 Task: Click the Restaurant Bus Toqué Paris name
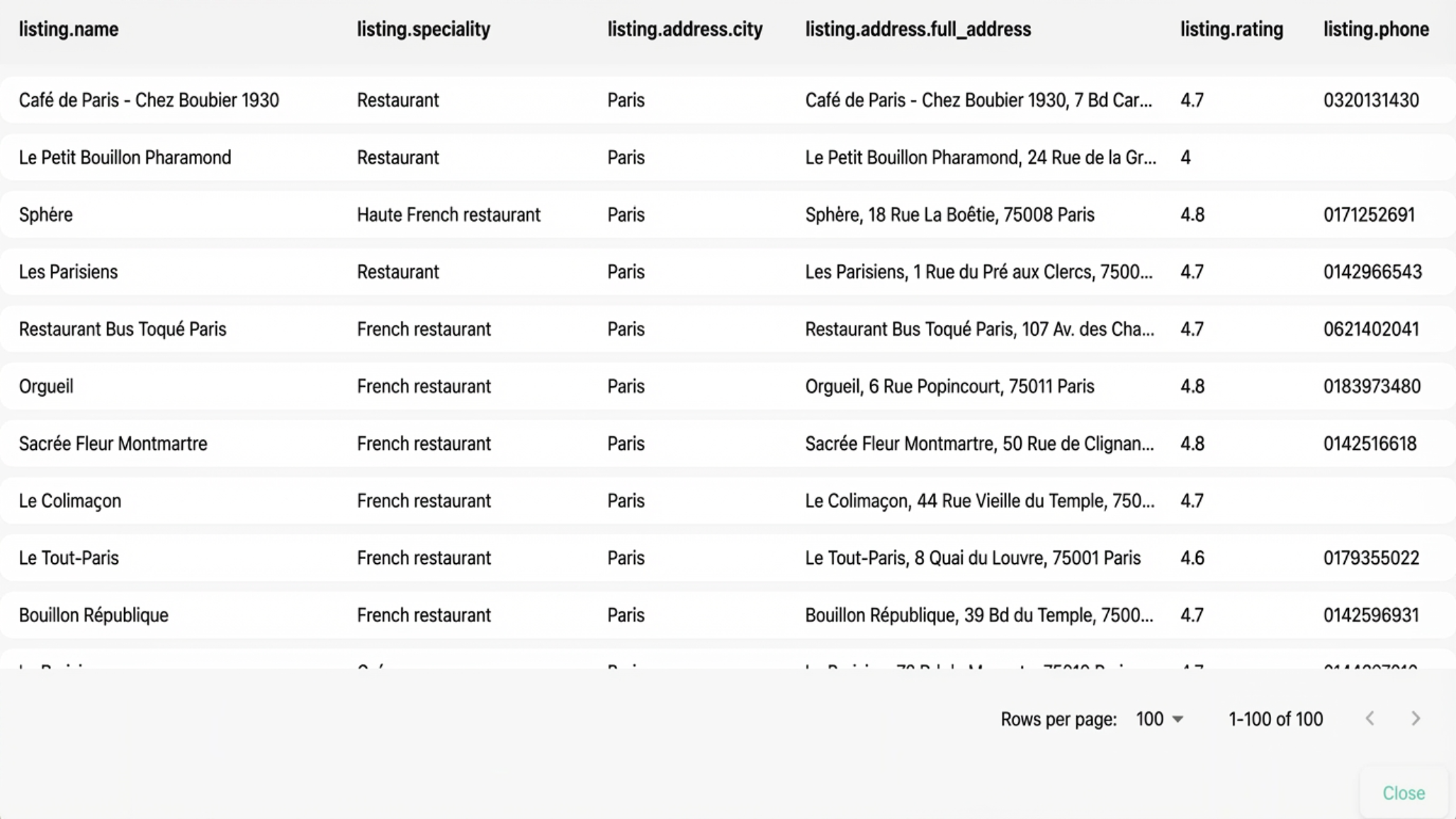pyautogui.click(x=123, y=329)
